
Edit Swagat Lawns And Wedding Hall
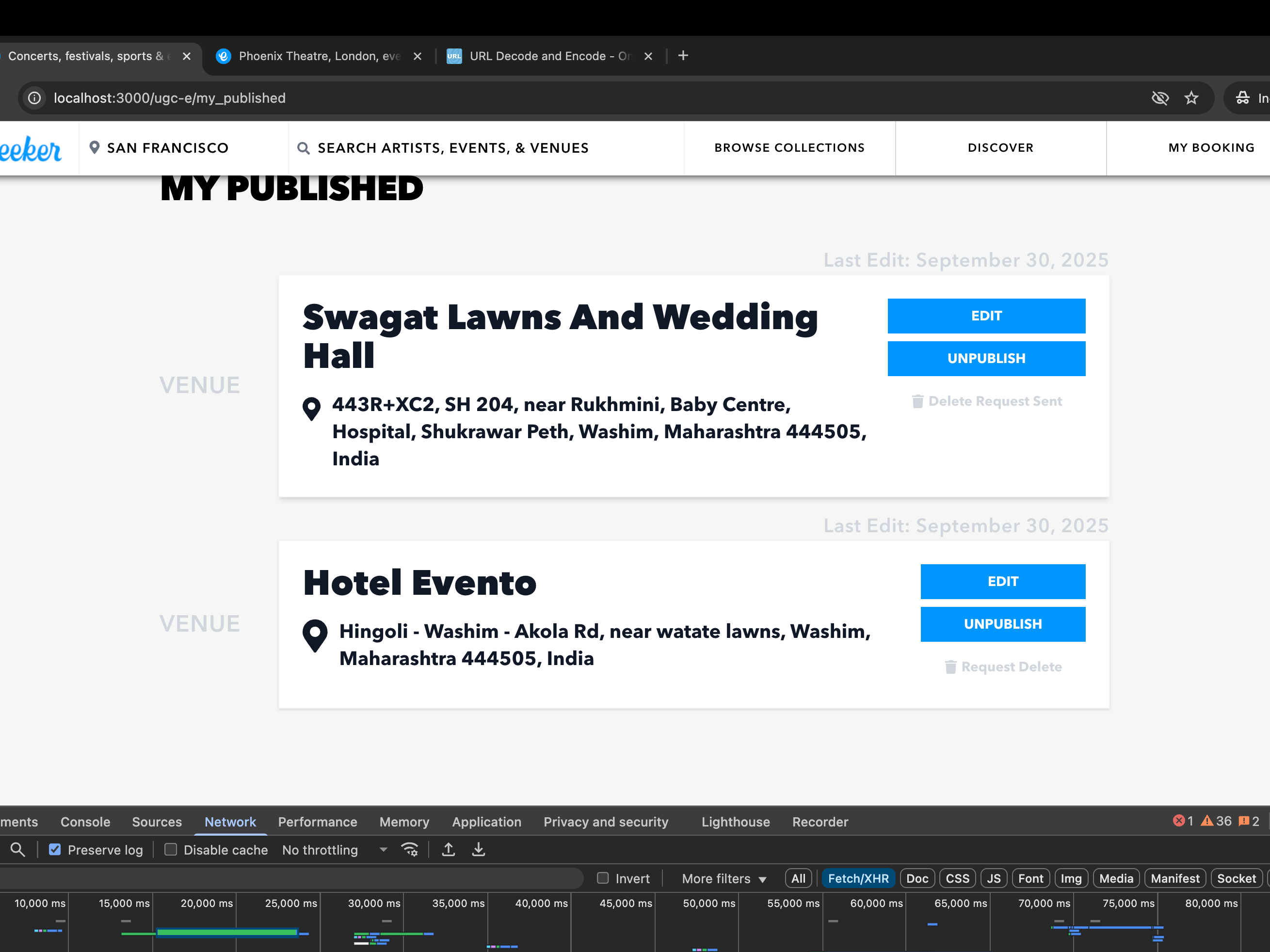986,316
